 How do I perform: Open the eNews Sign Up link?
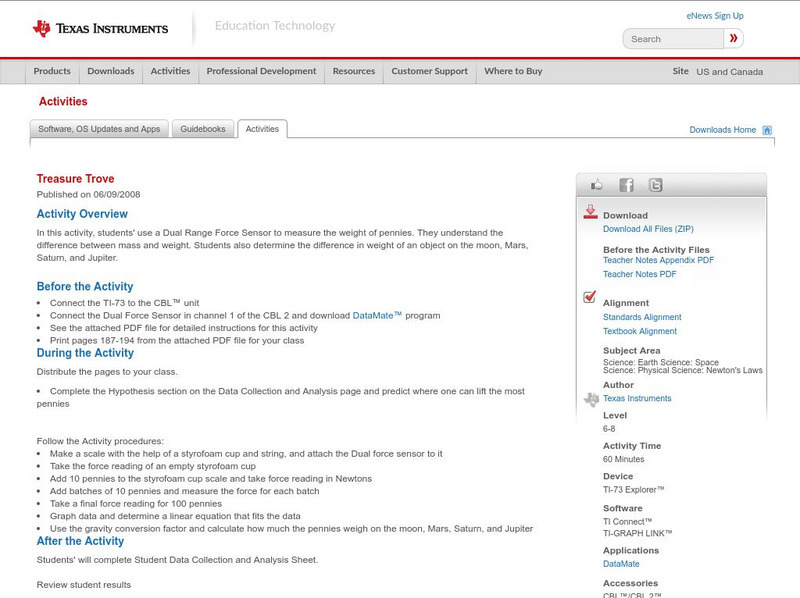click(x=715, y=16)
